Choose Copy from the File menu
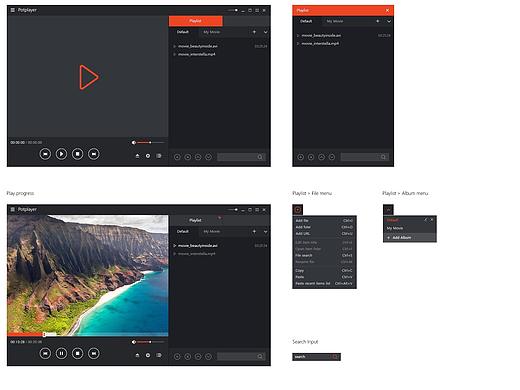This screenshot has height=390, width=520. tap(324, 271)
